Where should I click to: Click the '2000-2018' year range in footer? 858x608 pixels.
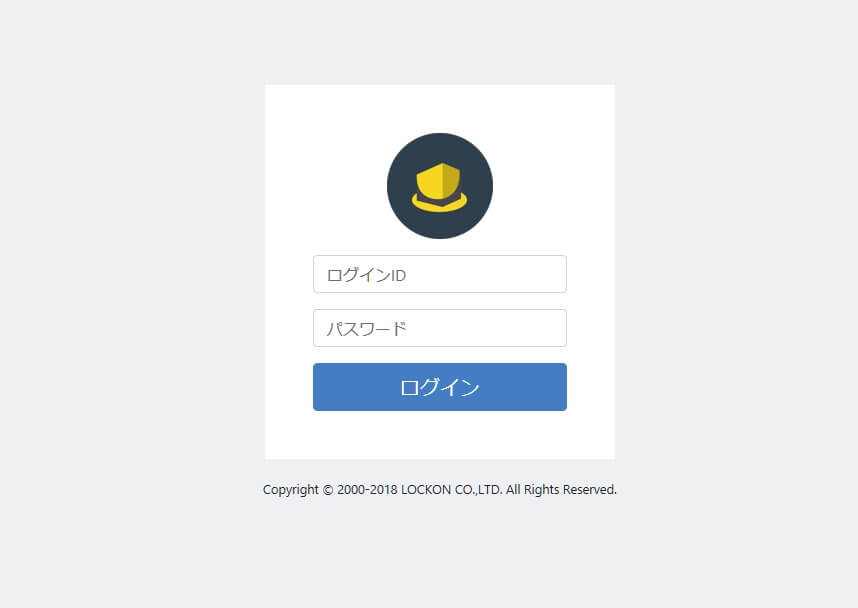coord(367,489)
